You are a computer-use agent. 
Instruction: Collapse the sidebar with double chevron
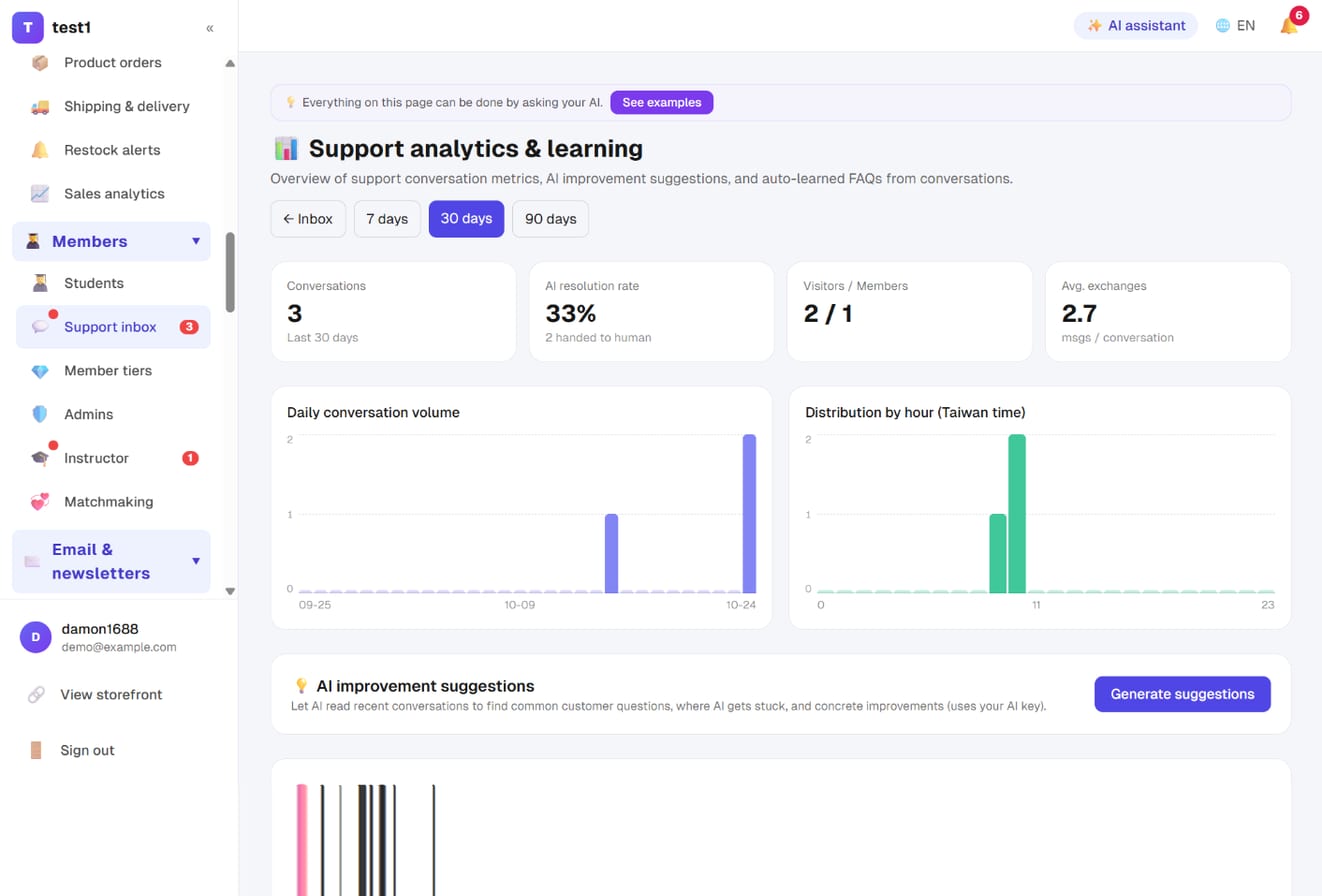coord(210,28)
